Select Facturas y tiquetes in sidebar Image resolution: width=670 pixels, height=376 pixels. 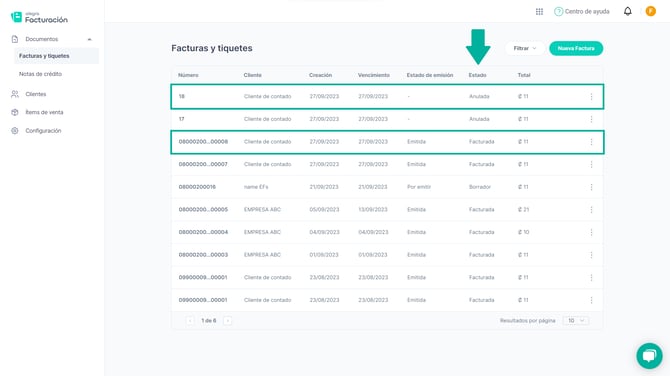coord(56,56)
